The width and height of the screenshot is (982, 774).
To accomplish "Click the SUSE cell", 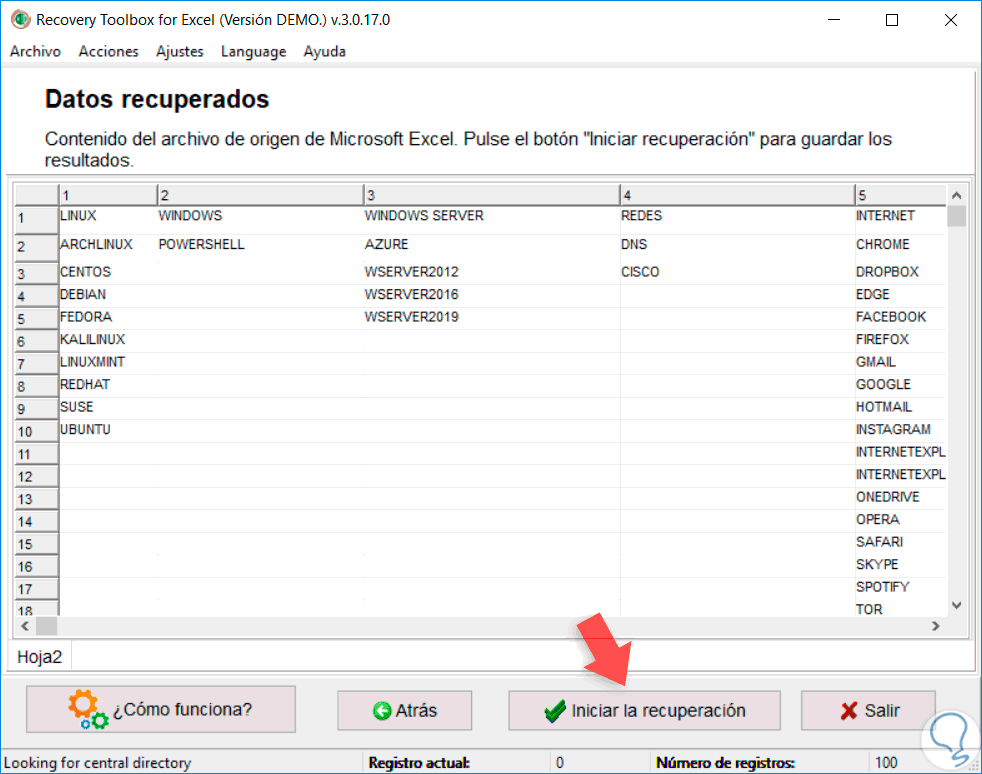I will tap(108, 407).
